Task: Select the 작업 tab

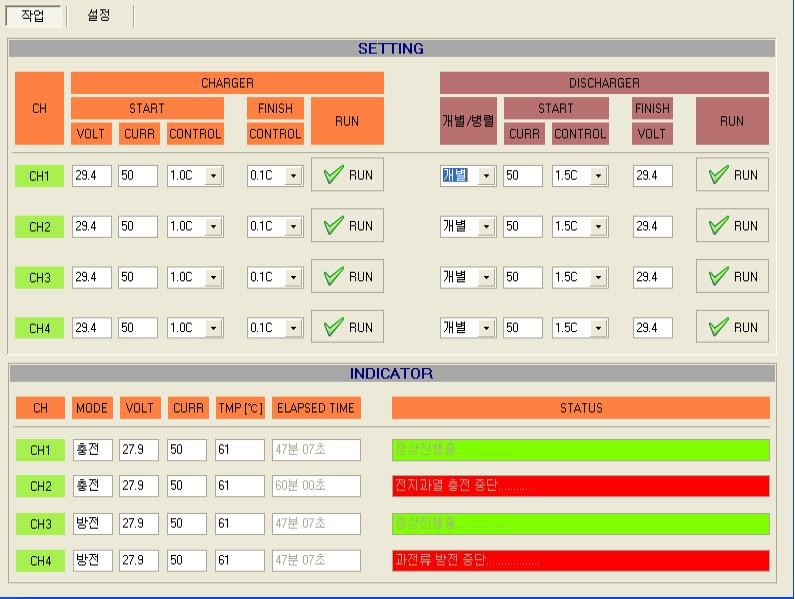Action: click(x=33, y=16)
